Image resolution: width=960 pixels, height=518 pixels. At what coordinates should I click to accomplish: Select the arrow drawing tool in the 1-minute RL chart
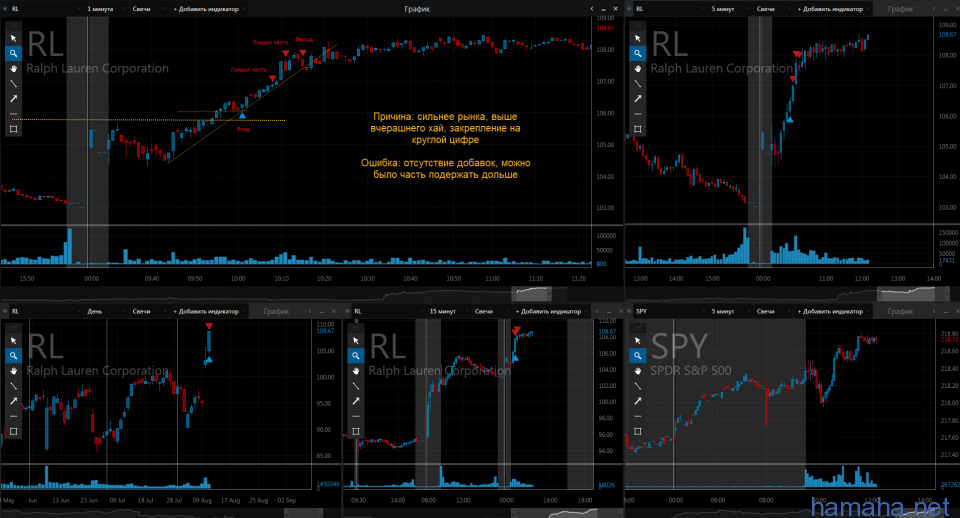(13, 99)
